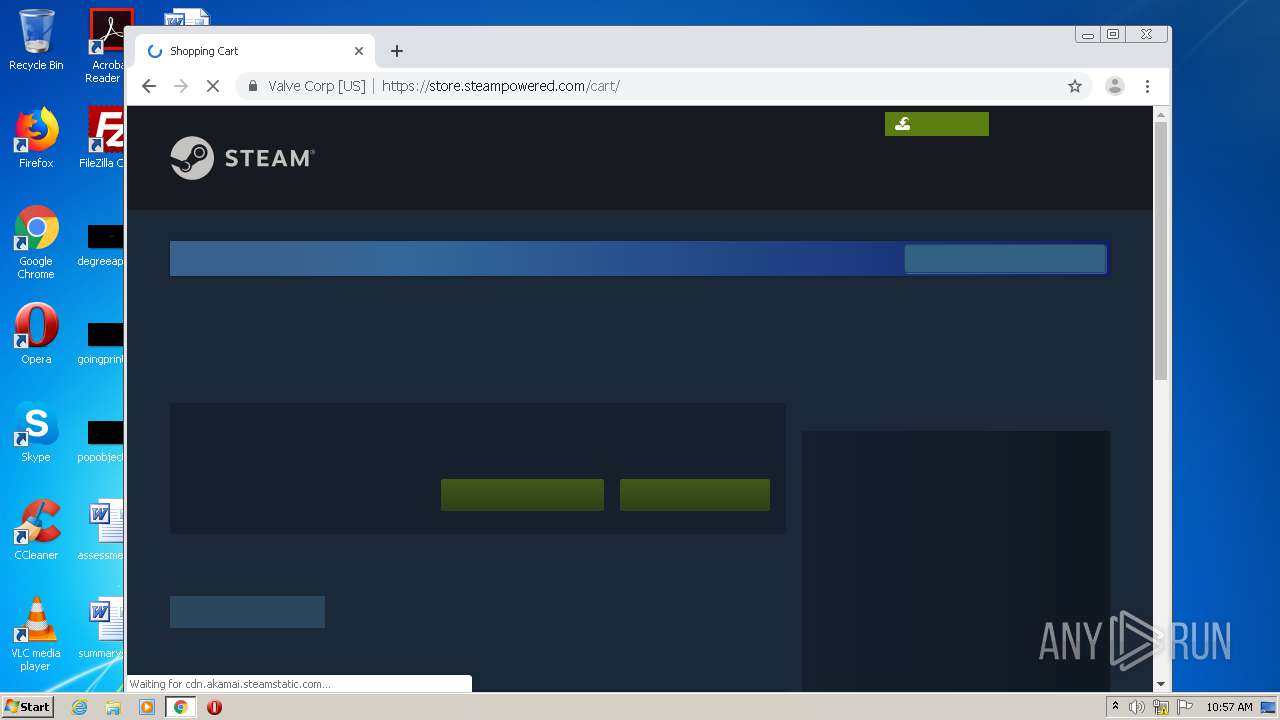The width and height of the screenshot is (1280, 720).
Task: Stop loading the page with the X button
Action: 212,86
